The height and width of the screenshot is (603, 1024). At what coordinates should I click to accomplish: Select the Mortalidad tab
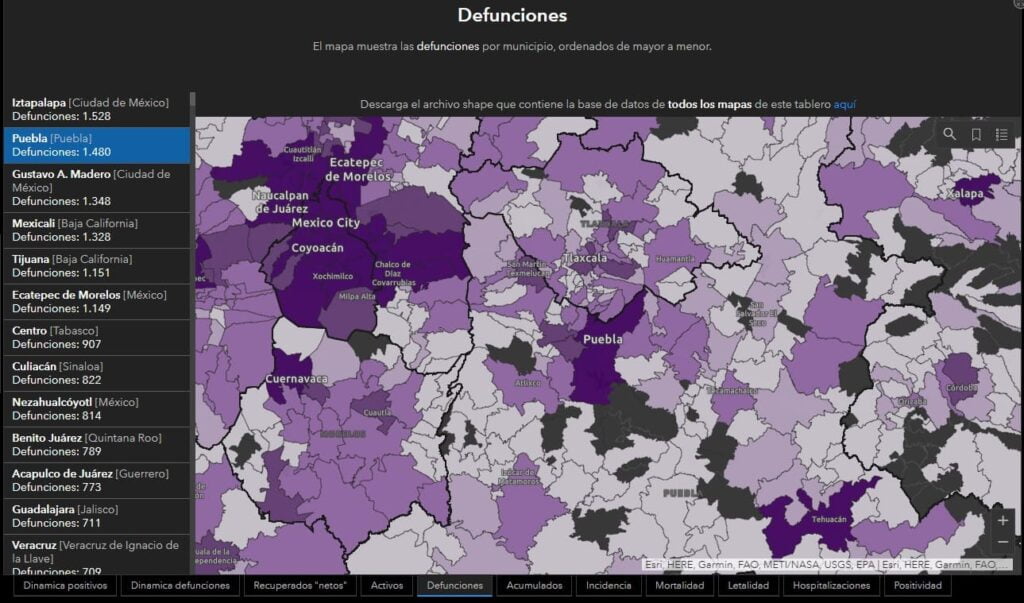(680, 586)
